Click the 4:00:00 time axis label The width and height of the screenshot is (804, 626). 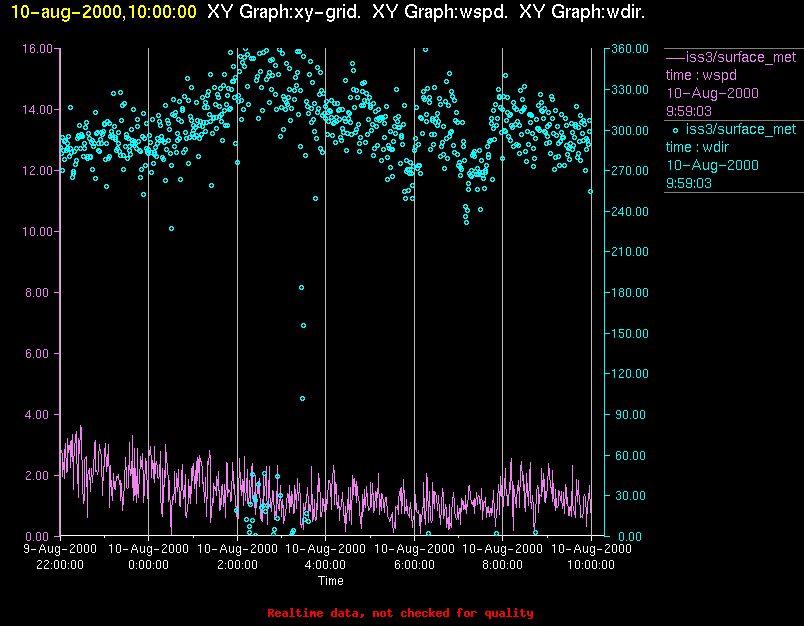[x=325, y=565]
